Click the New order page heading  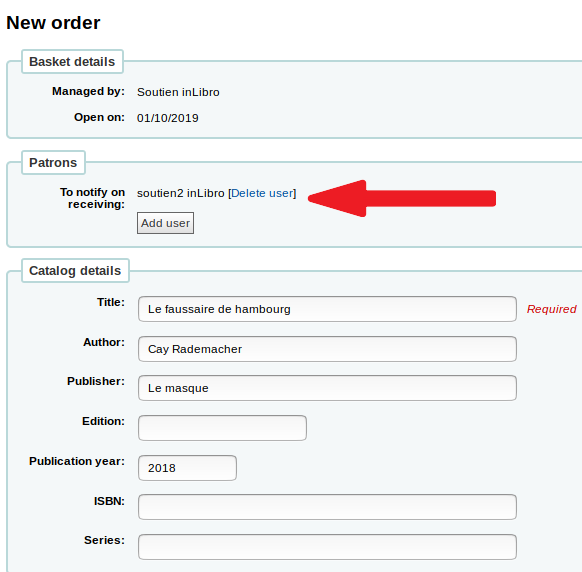pyautogui.click(x=53, y=23)
